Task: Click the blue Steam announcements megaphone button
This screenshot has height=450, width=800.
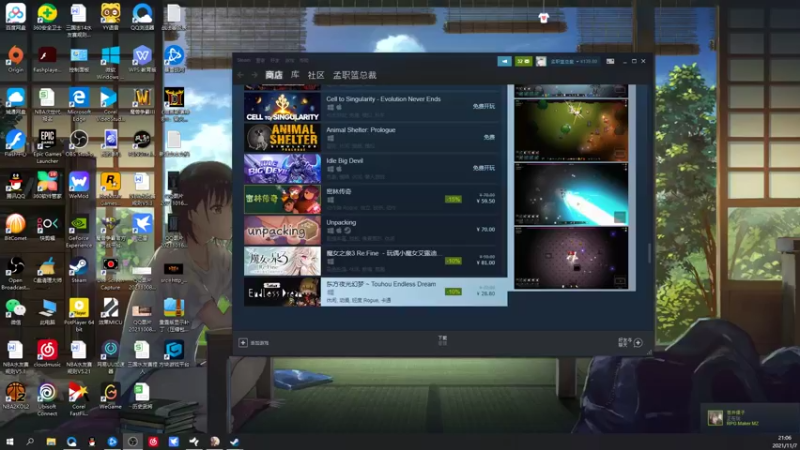Action: (504, 61)
